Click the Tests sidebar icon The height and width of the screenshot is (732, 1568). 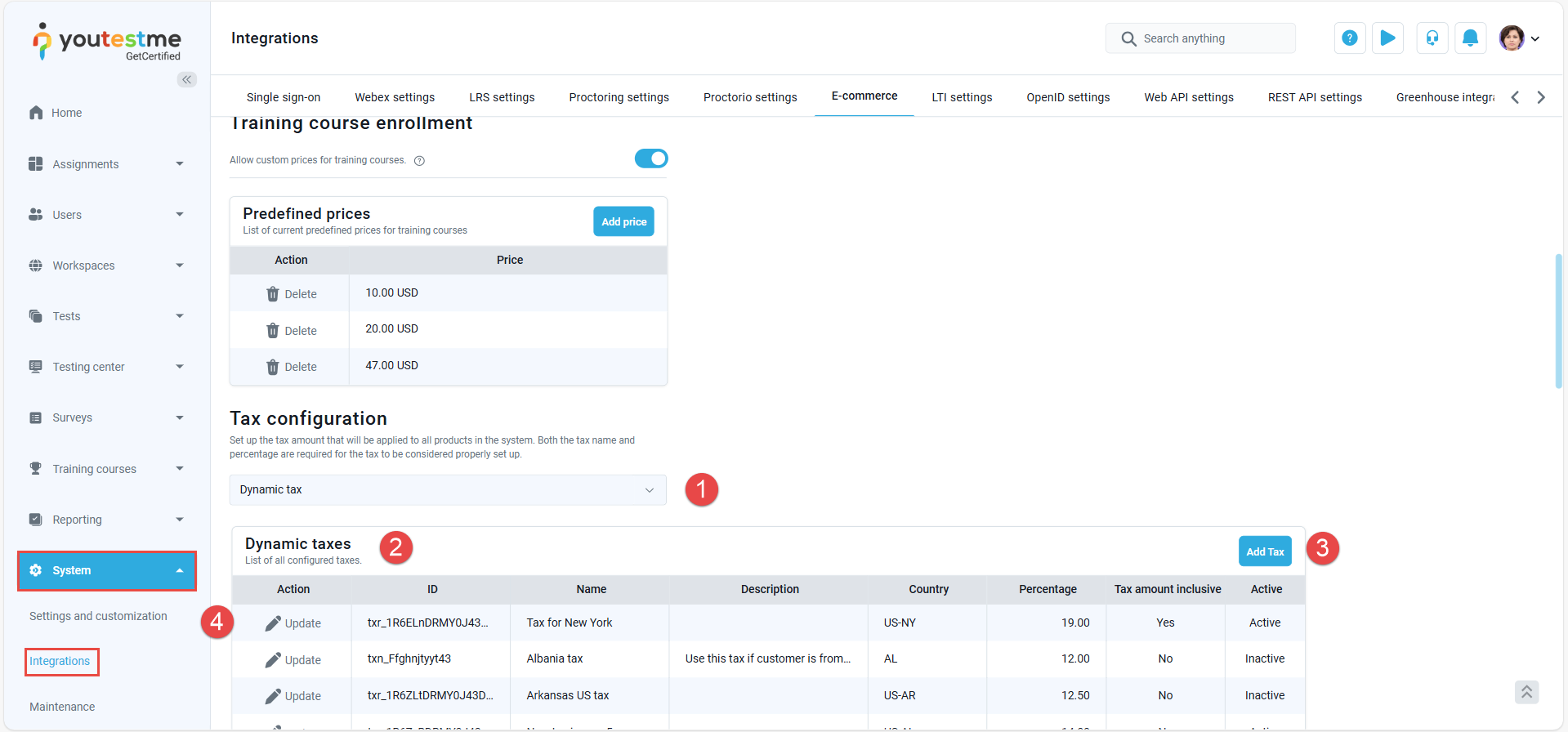click(x=36, y=316)
